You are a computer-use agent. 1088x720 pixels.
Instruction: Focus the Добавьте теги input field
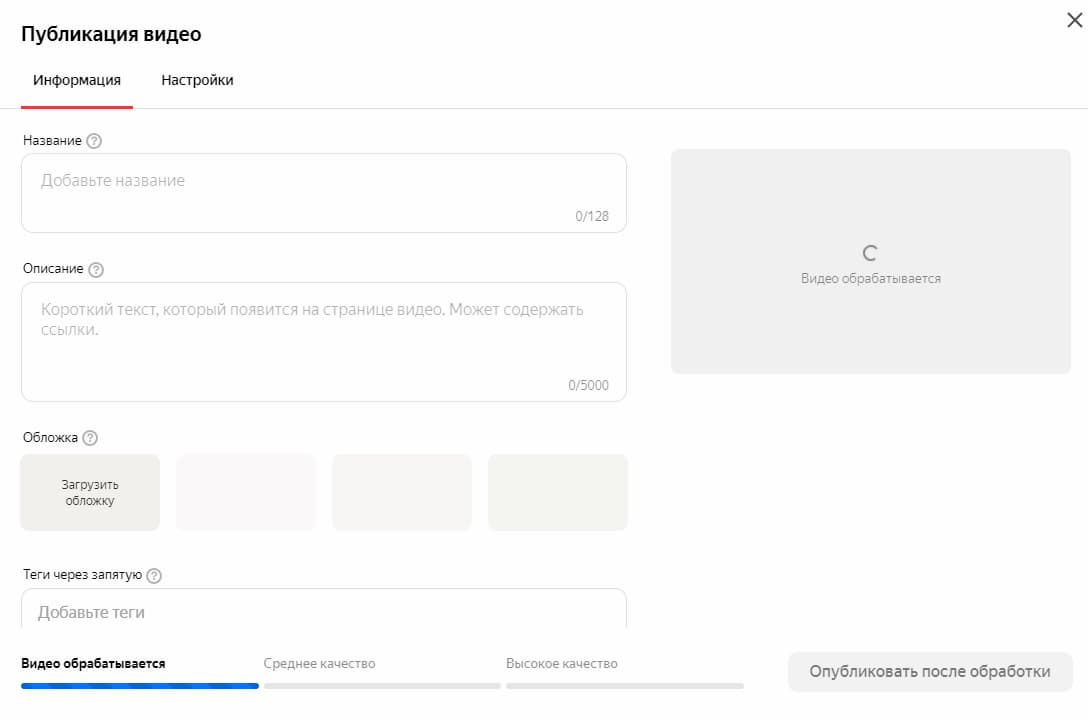pyautogui.click(x=323, y=610)
